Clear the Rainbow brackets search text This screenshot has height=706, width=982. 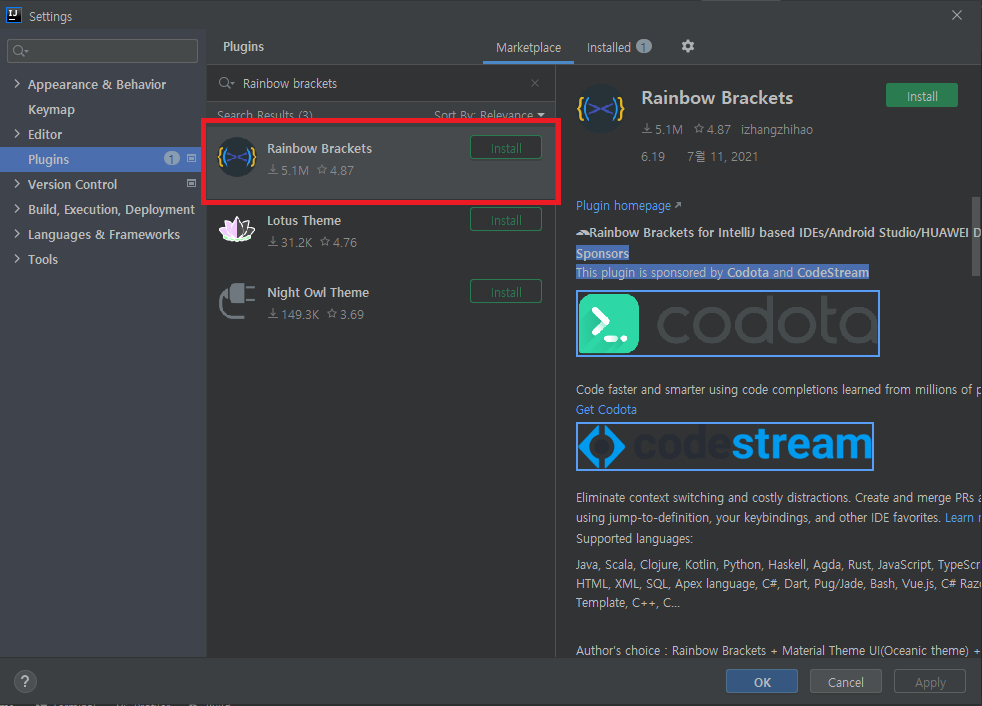(x=535, y=83)
